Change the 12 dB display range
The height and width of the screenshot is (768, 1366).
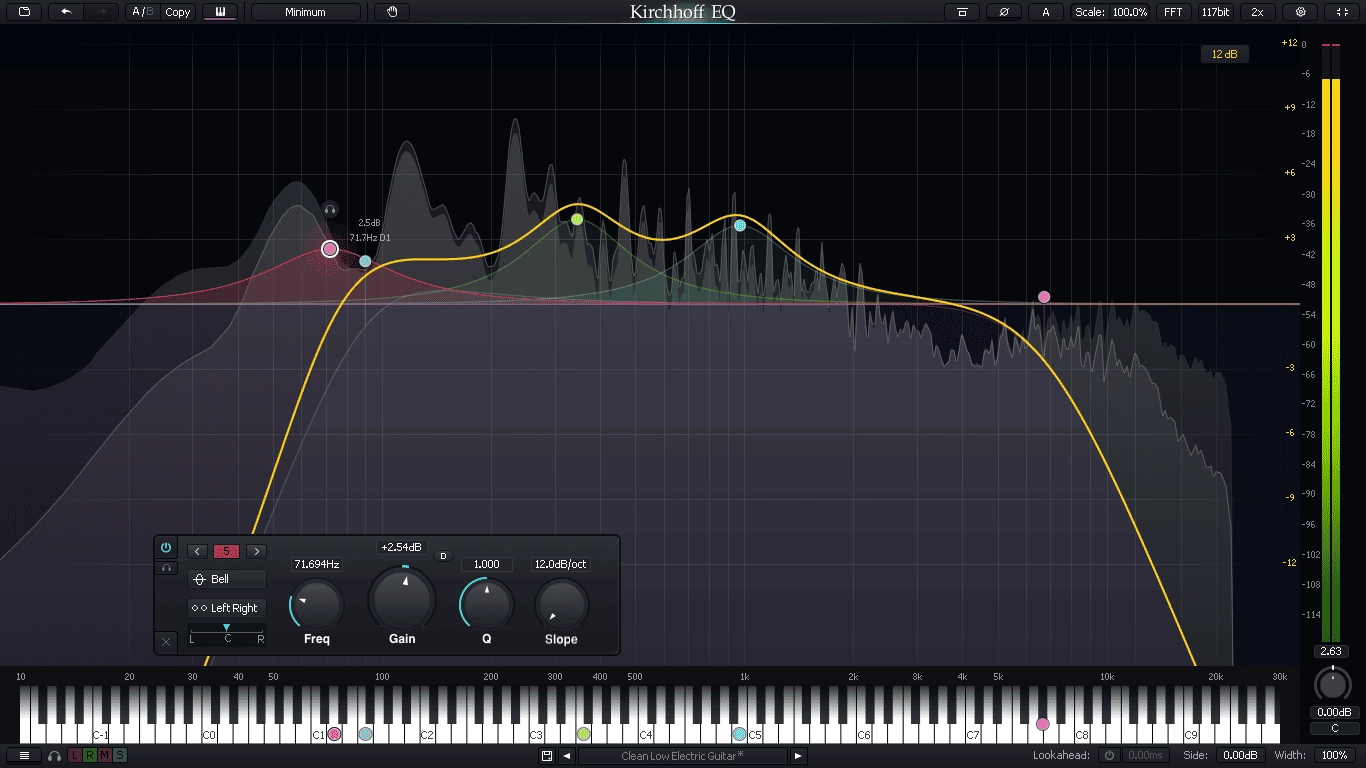point(1224,54)
